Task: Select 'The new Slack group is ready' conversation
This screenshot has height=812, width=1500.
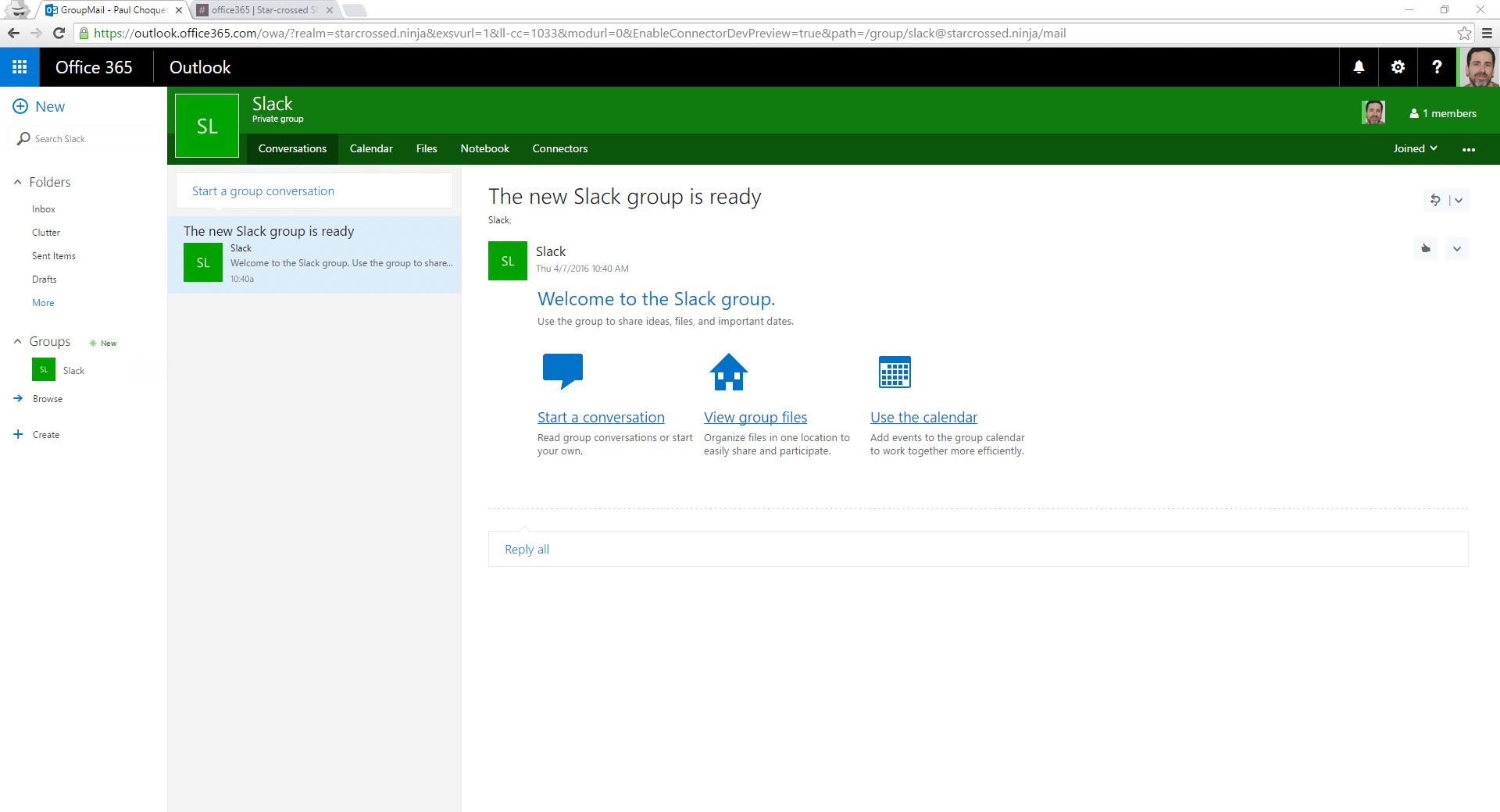Action: click(x=314, y=255)
